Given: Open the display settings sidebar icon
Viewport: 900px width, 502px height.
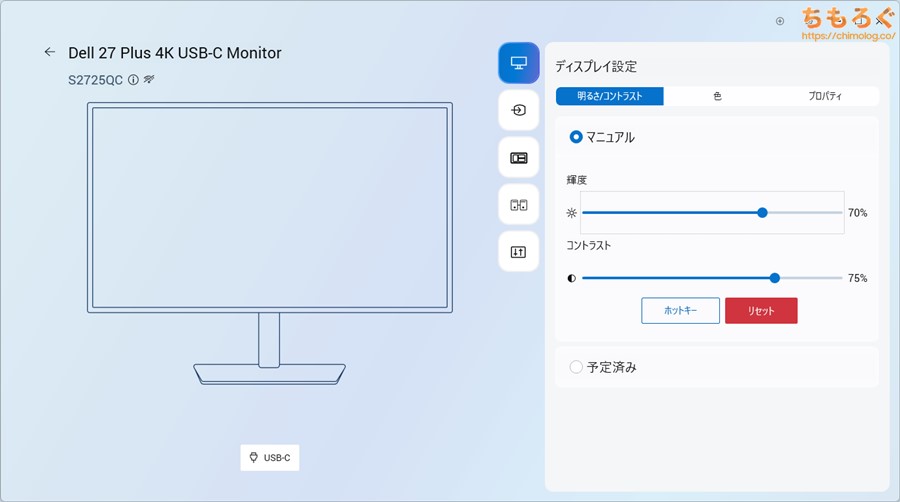Looking at the screenshot, I should pyautogui.click(x=518, y=63).
